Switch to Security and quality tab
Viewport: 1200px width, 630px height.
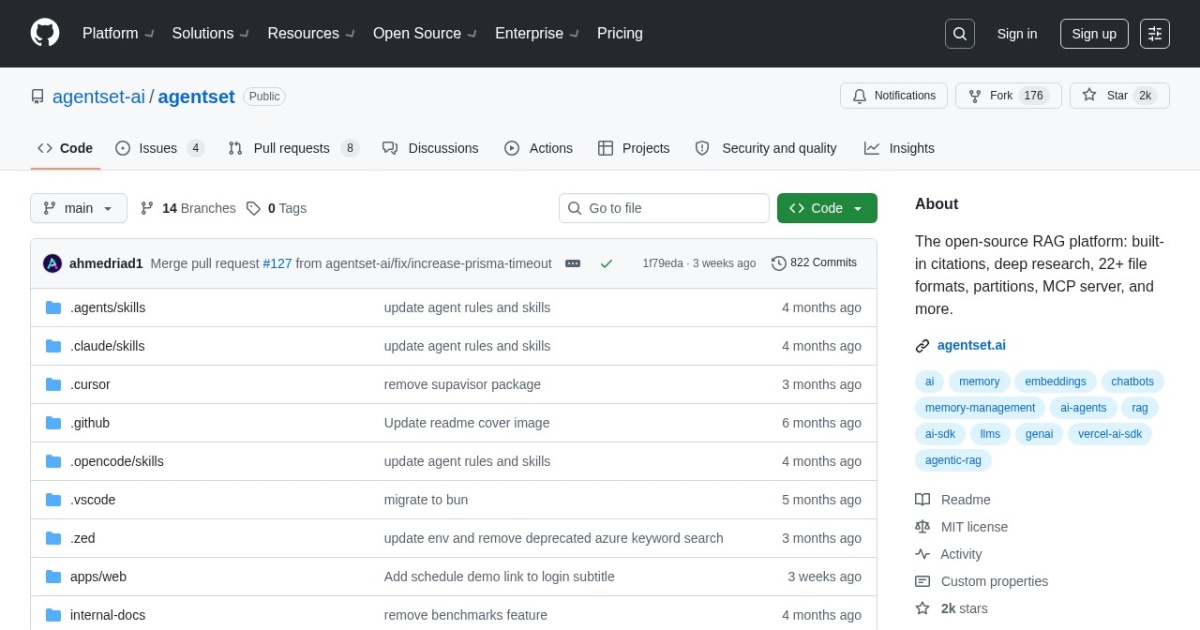click(766, 148)
